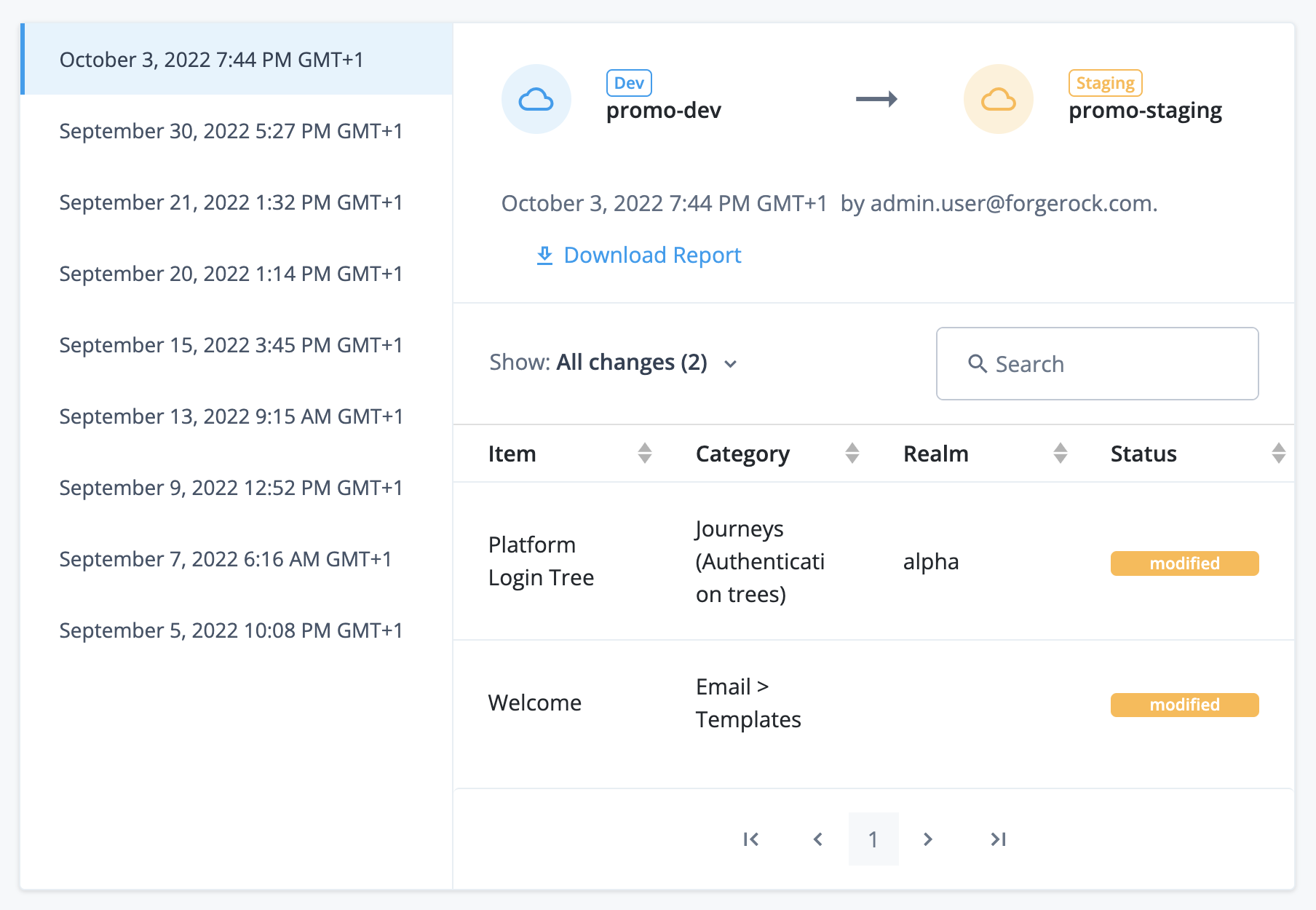Click the Dev environment badge
1316x910 pixels.
pos(628,82)
